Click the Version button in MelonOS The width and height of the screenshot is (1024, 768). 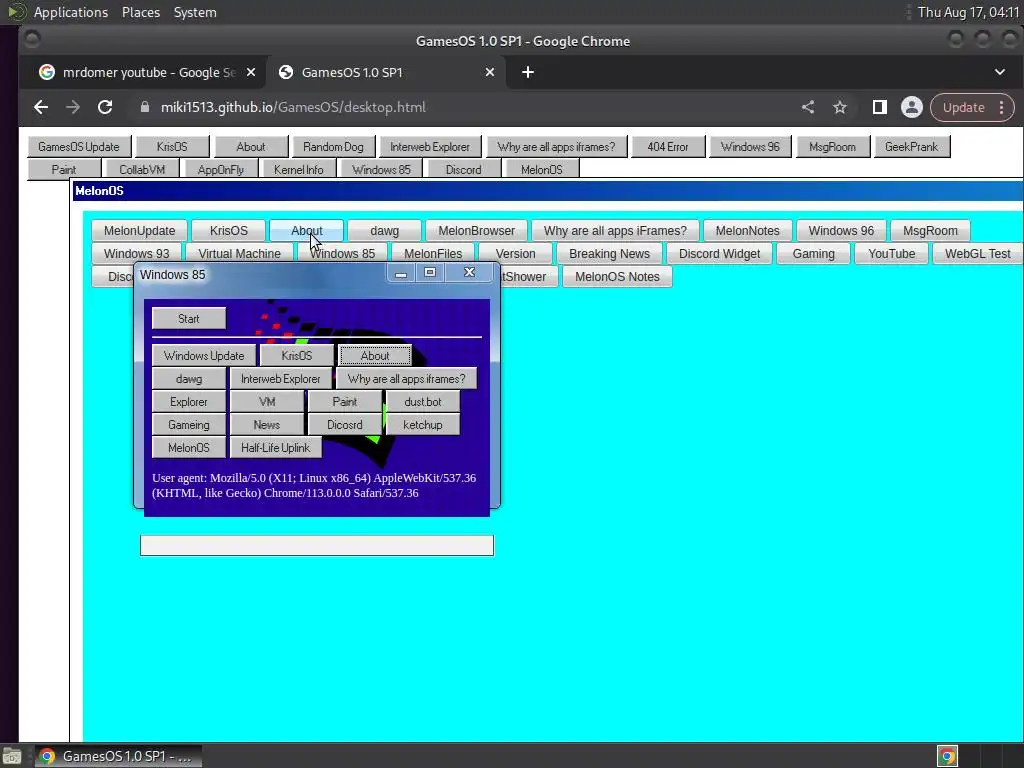(515, 253)
